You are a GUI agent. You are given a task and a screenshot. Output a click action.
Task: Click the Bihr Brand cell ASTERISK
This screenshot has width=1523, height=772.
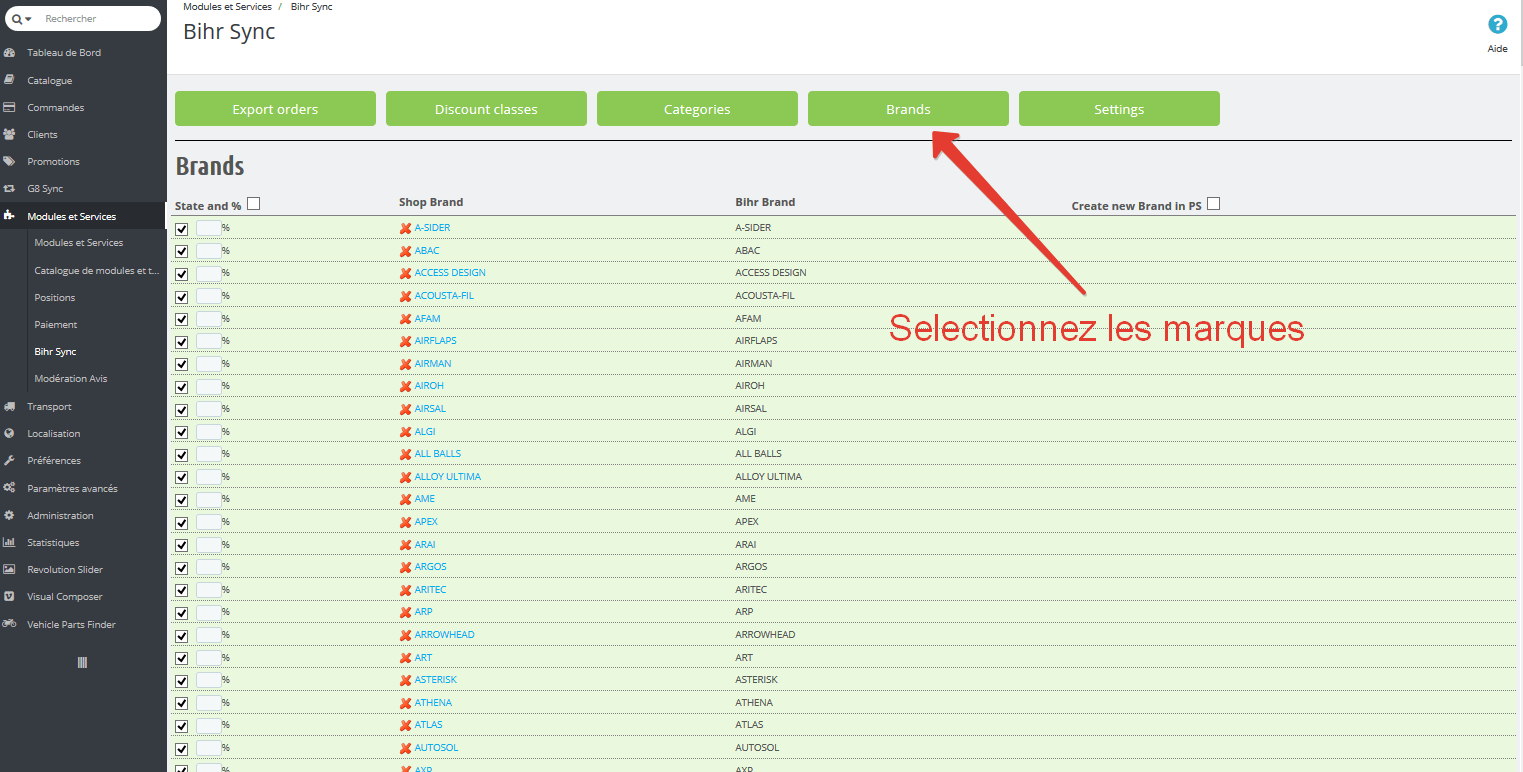click(x=757, y=680)
